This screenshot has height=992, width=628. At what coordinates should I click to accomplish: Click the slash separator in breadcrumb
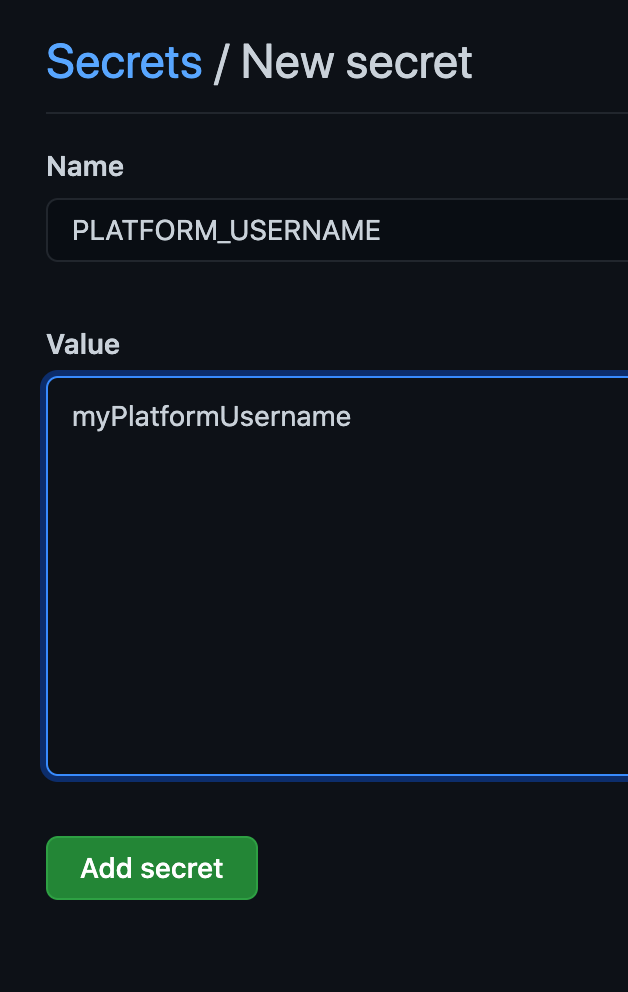(x=221, y=62)
